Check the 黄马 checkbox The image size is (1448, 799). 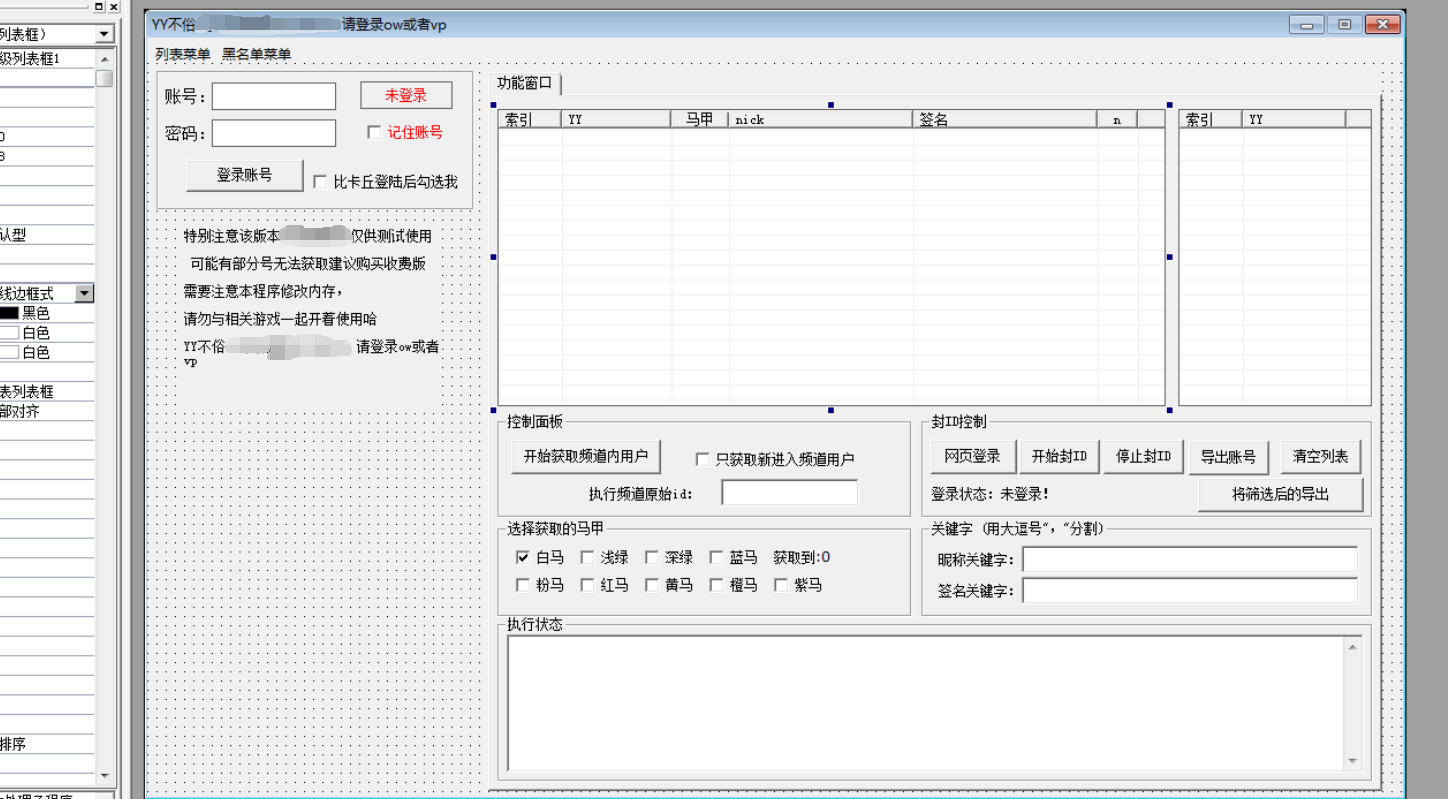[651, 585]
